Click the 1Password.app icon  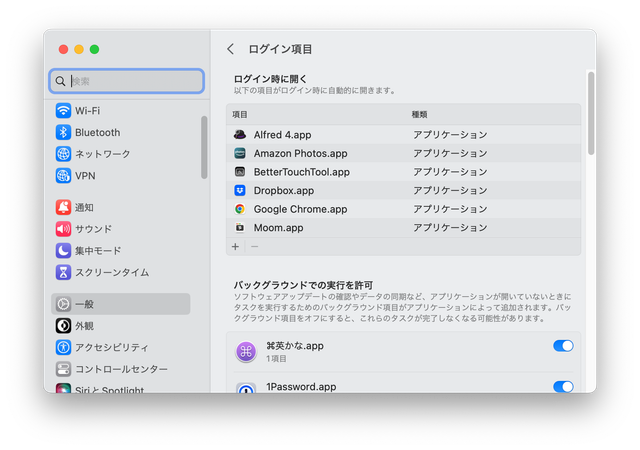click(246, 388)
